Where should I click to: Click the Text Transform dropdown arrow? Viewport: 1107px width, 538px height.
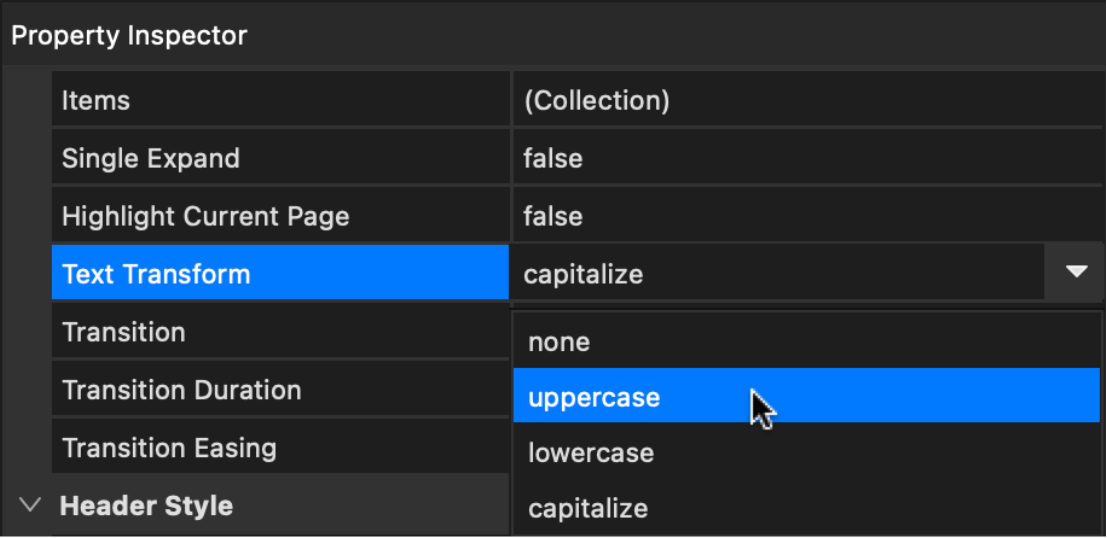click(1076, 272)
